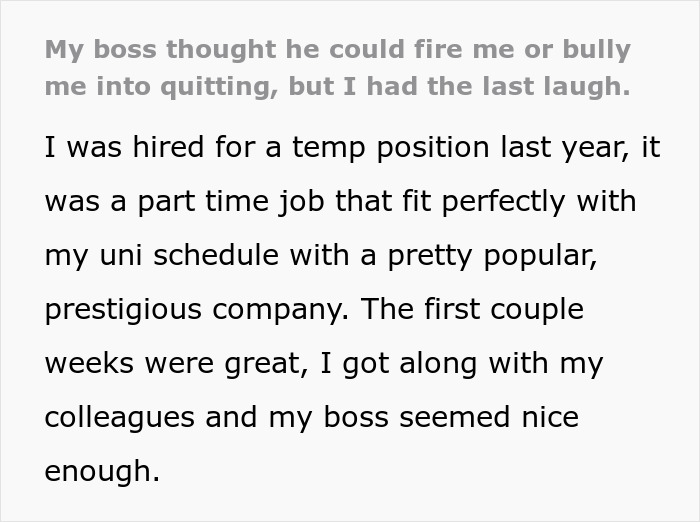Image resolution: width=700 pixels, height=522 pixels.
Task: Click the word 'weeks' in the body text
Action: click(89, 363)
